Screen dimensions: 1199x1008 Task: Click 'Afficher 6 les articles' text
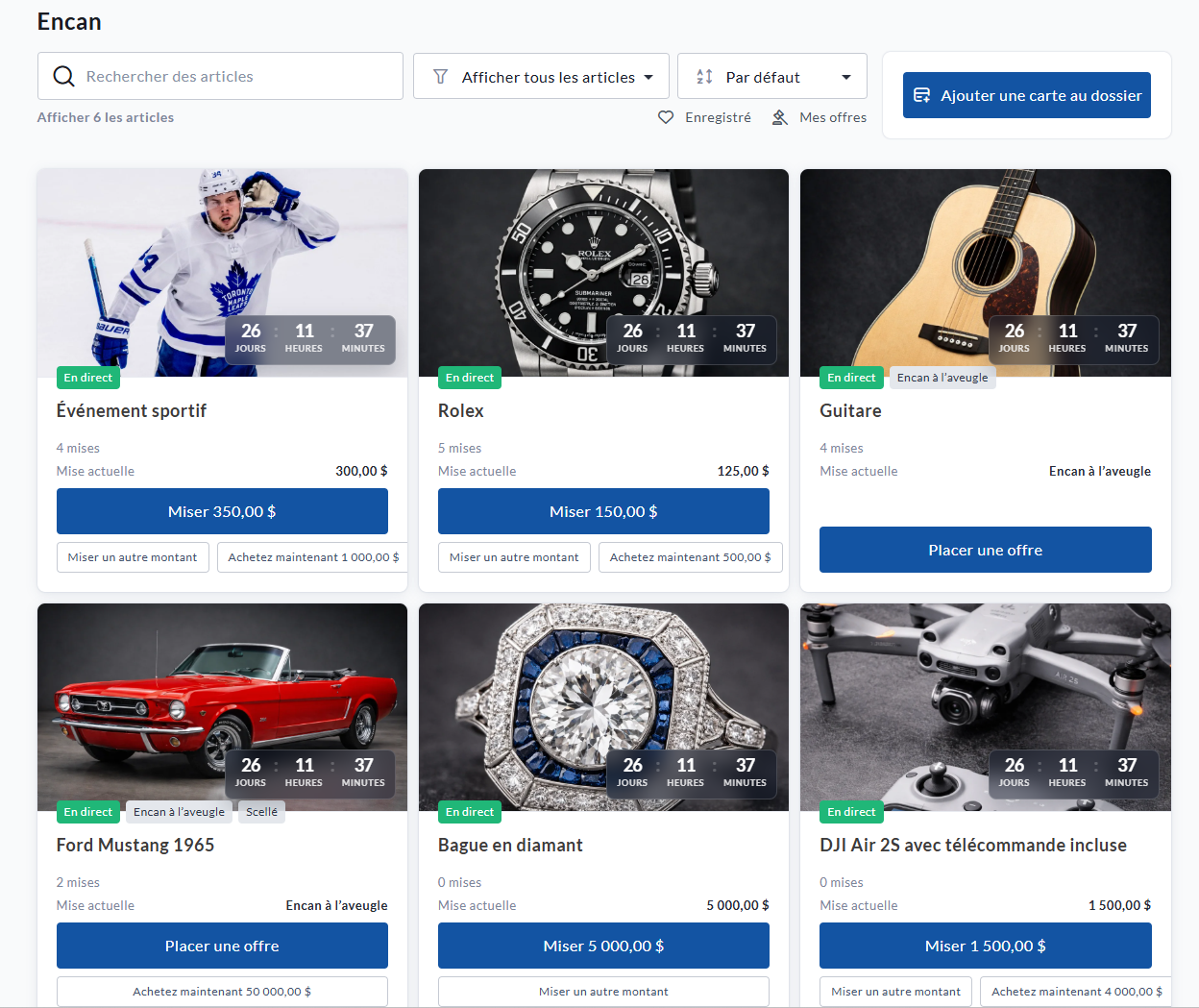click(106, 117)
